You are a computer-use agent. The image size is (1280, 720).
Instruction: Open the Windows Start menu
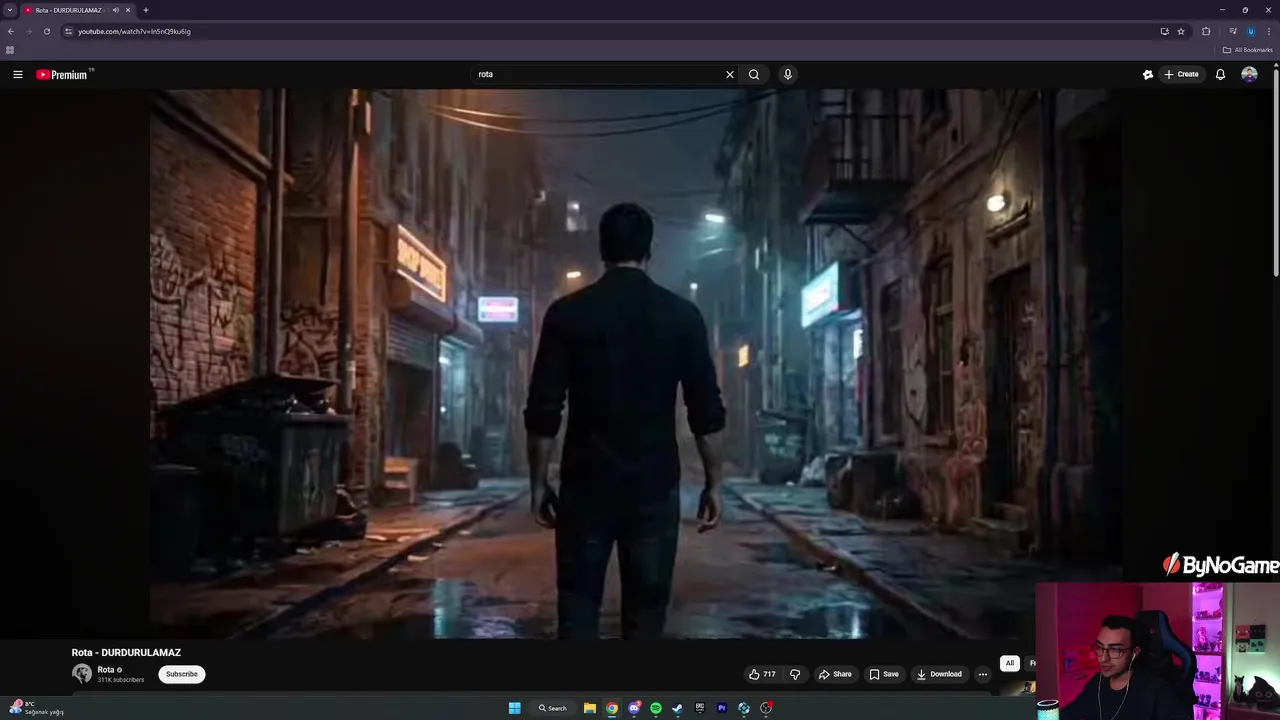tap(515, 708)
